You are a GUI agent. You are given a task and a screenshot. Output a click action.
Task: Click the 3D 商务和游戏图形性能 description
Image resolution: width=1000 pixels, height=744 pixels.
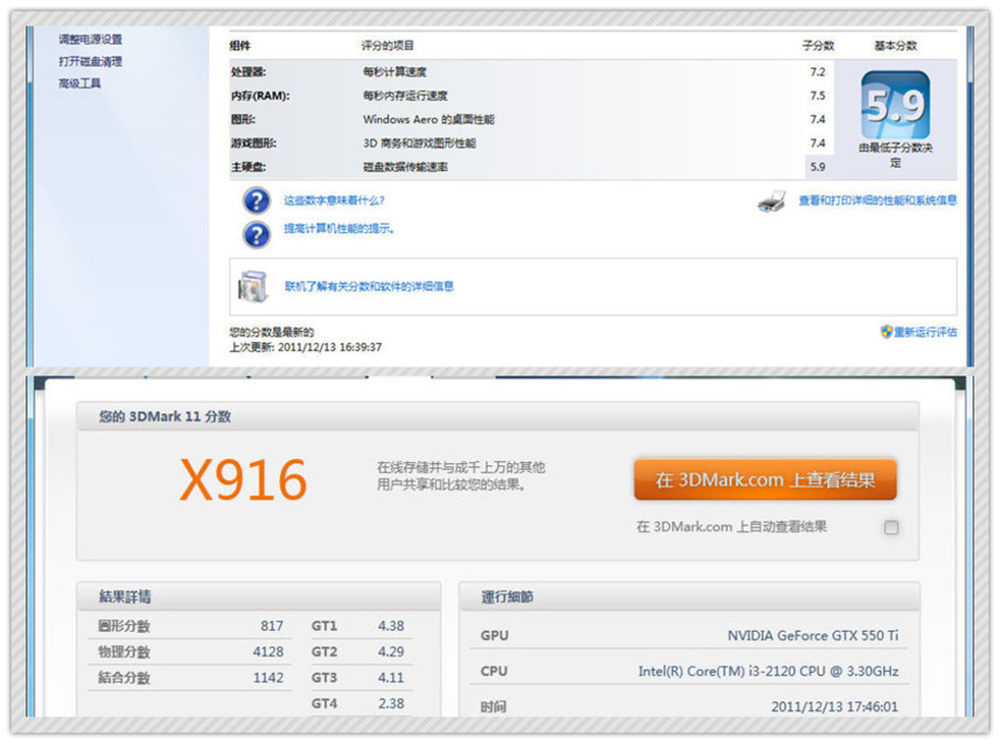[420, 143]
